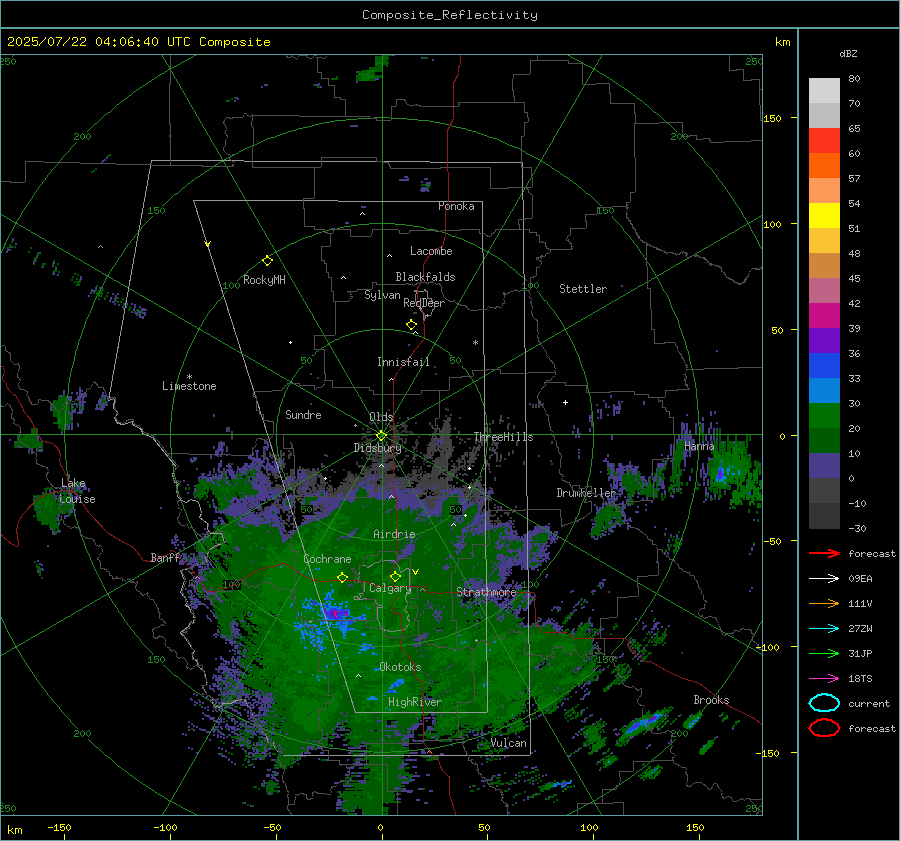Image resolution: width=900 pixels, height=841 pixels.
Task: Click the magenta 18TS arrow symbol
Action: [x=824, y=679]
